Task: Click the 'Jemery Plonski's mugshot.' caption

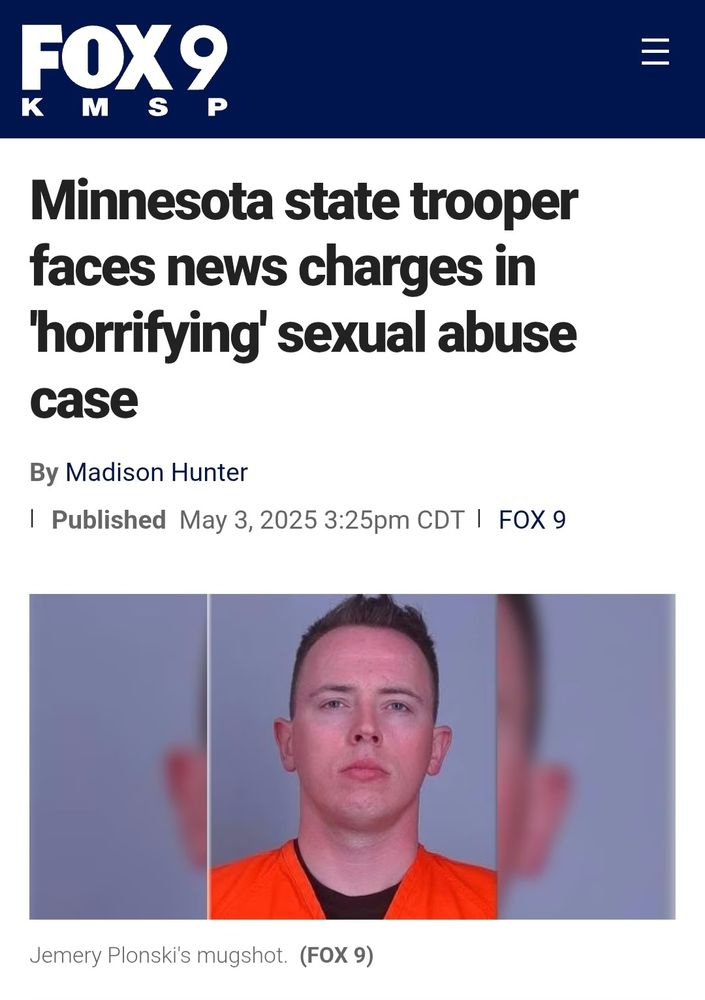Action: click(x=159, y=955)
